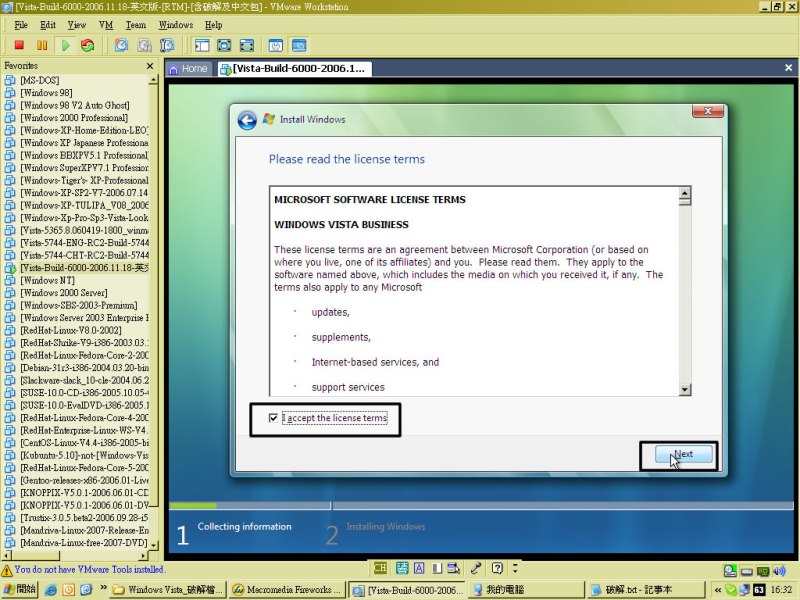This screenshot has height=600, width=800.
Task: Click the Revert to snapshot toolbar icon
Action: (144, 45)
